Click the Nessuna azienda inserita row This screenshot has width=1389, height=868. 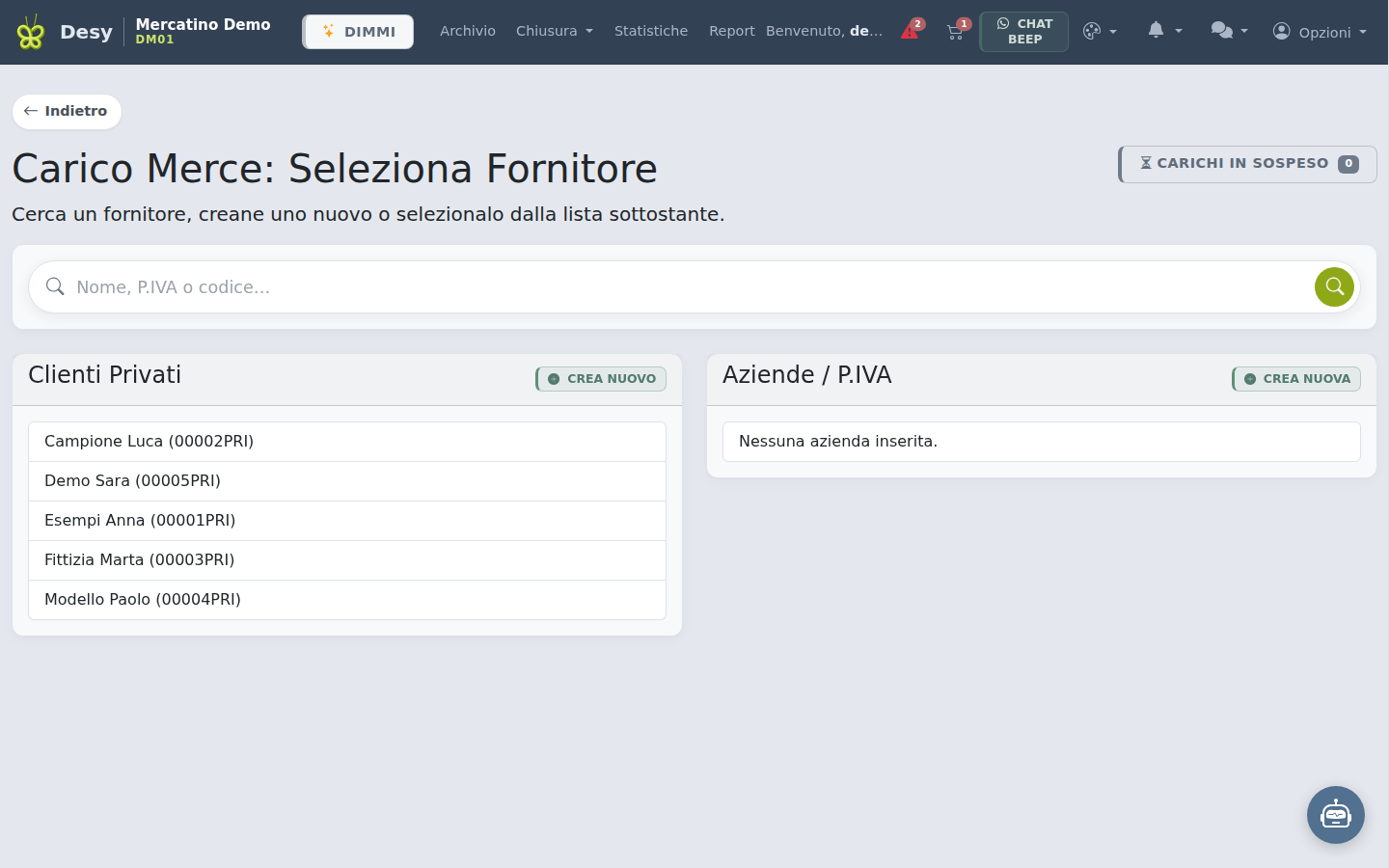(x=1042, y=442)
